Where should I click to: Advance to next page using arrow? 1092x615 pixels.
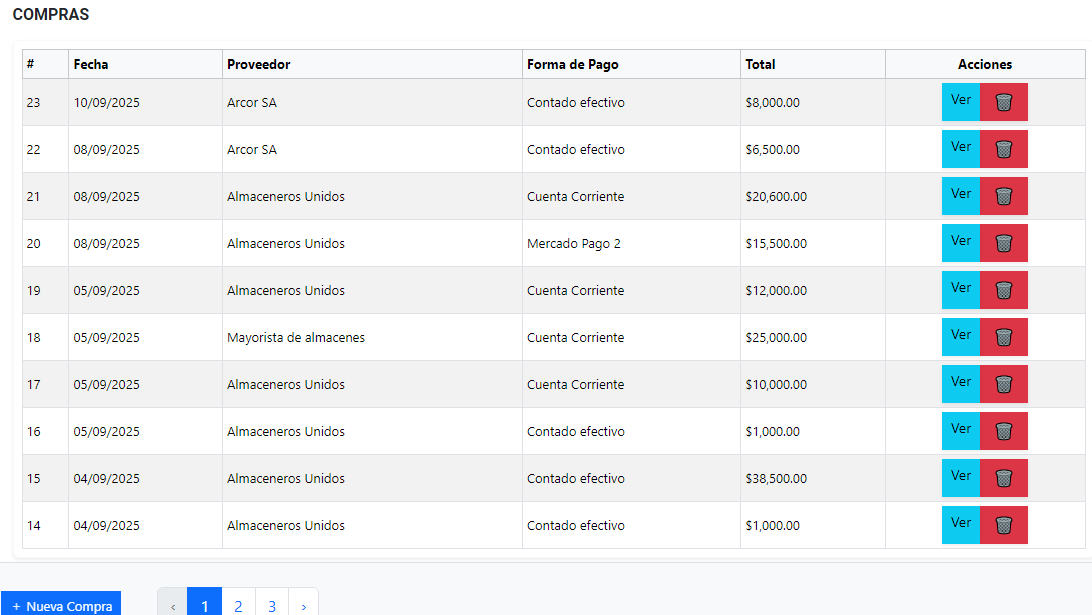click(x=304, y=605)
